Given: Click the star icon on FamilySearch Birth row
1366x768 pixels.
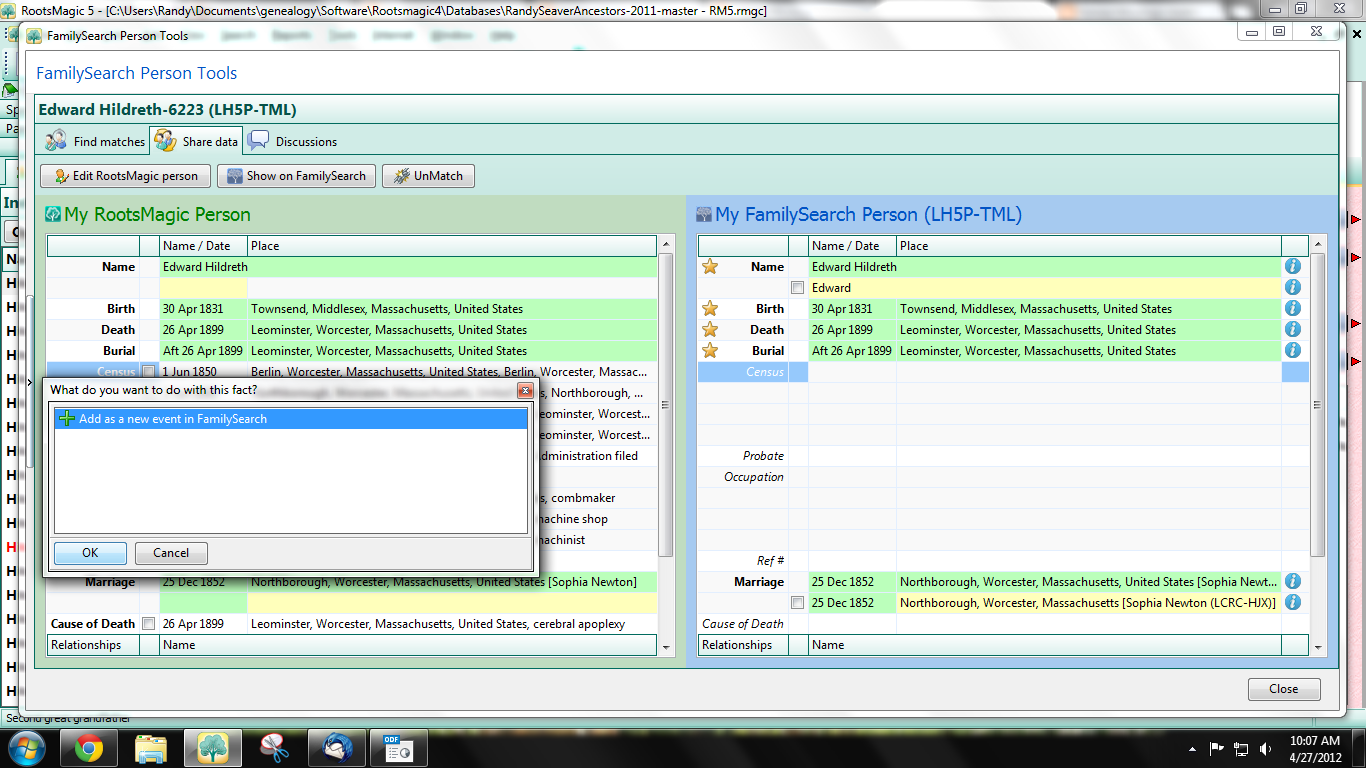Looking at the screenshot, I should (710, 309).
